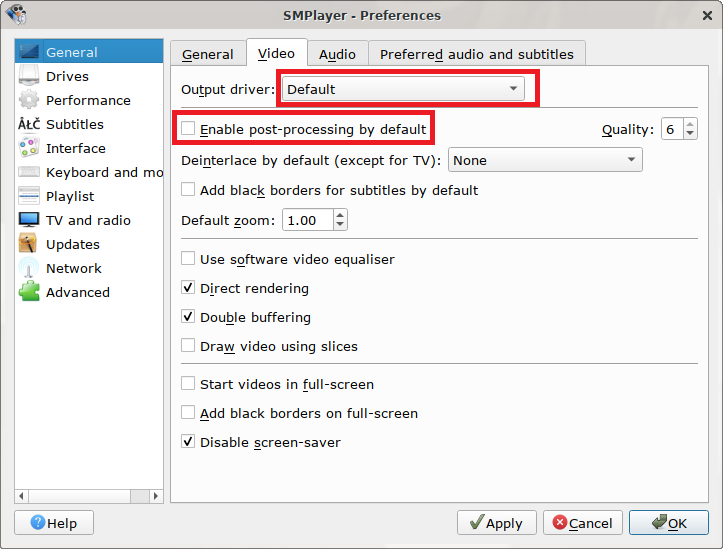Increase the Default zoom value

[340, 215]
